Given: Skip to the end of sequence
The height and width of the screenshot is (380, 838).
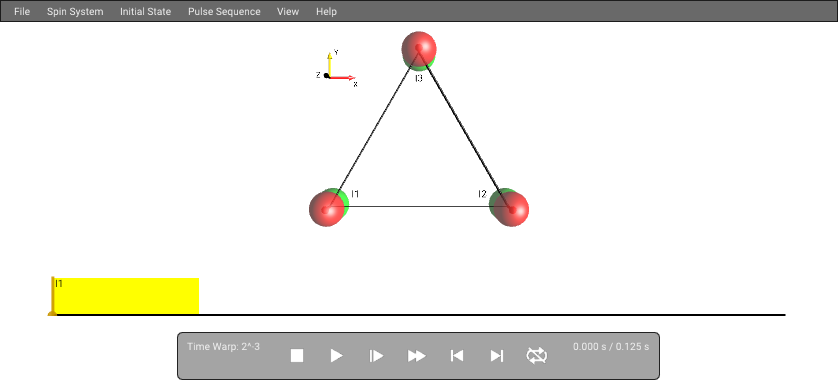Looking at the screenshot, I should 496,355.
